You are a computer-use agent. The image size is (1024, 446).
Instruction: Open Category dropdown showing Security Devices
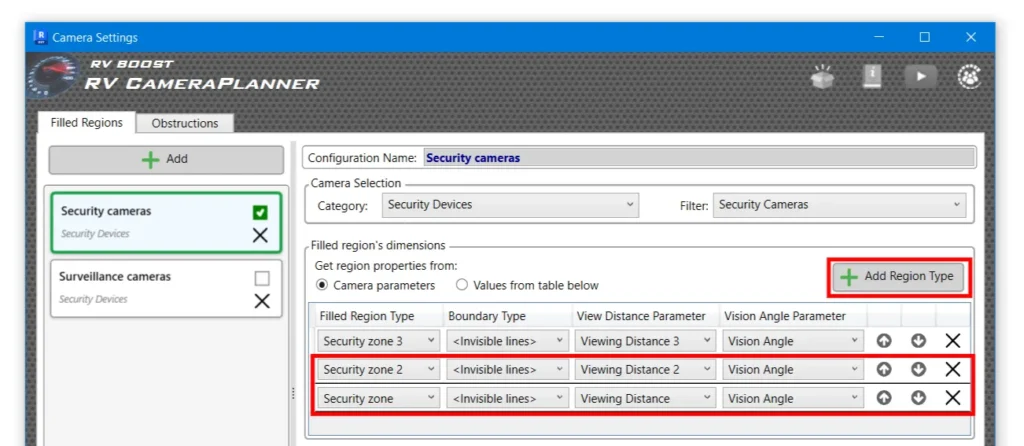(x=510, y=205)
